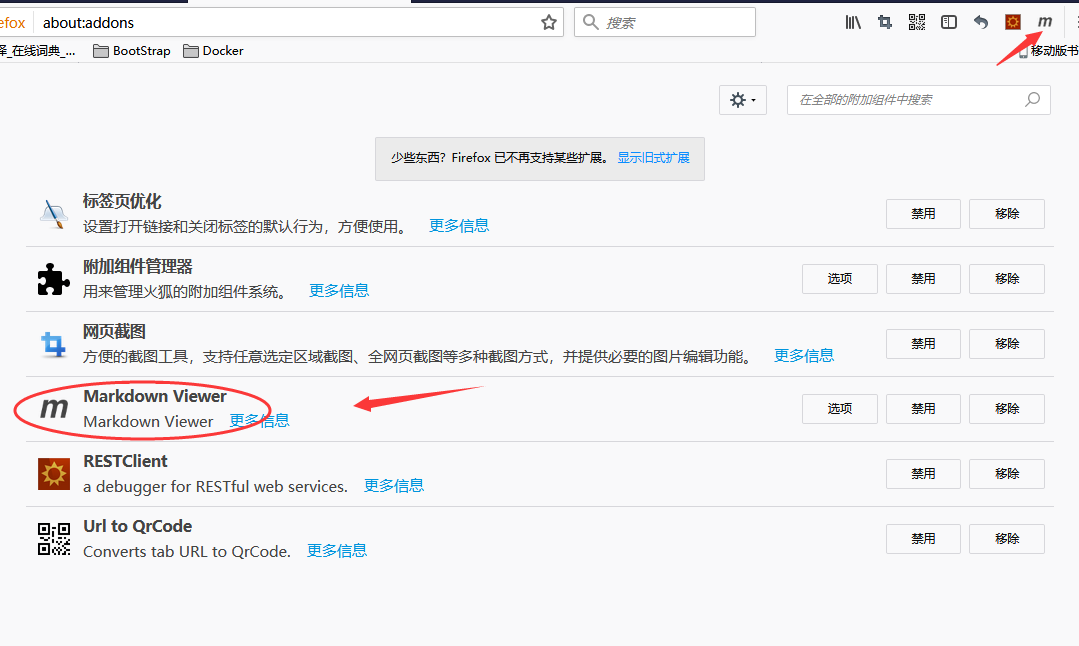1079x646 pixels.
Task: Click the 显示旧式扩展 link
Action: coord(653,156)
